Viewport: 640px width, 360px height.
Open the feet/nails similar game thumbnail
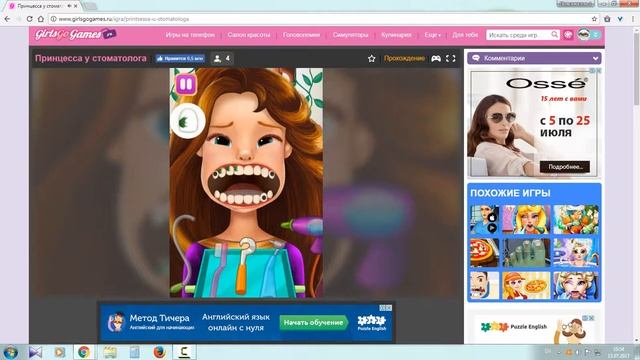(x=526, y=253)
